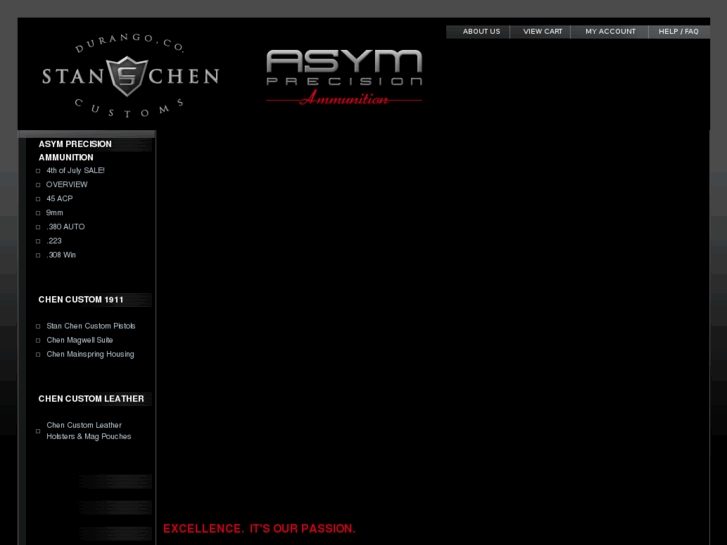Open the .223 ammunition category

pos(54,241)
